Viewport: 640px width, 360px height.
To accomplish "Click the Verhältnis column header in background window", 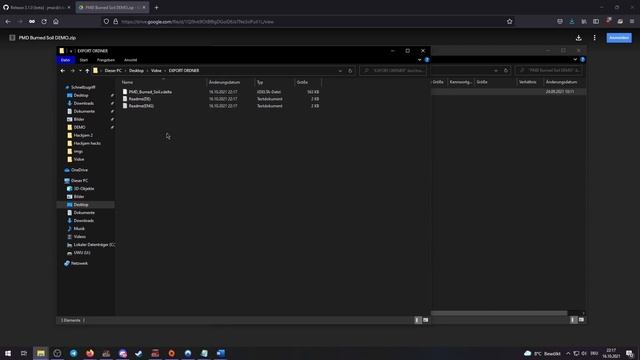I will coord(527,82).
